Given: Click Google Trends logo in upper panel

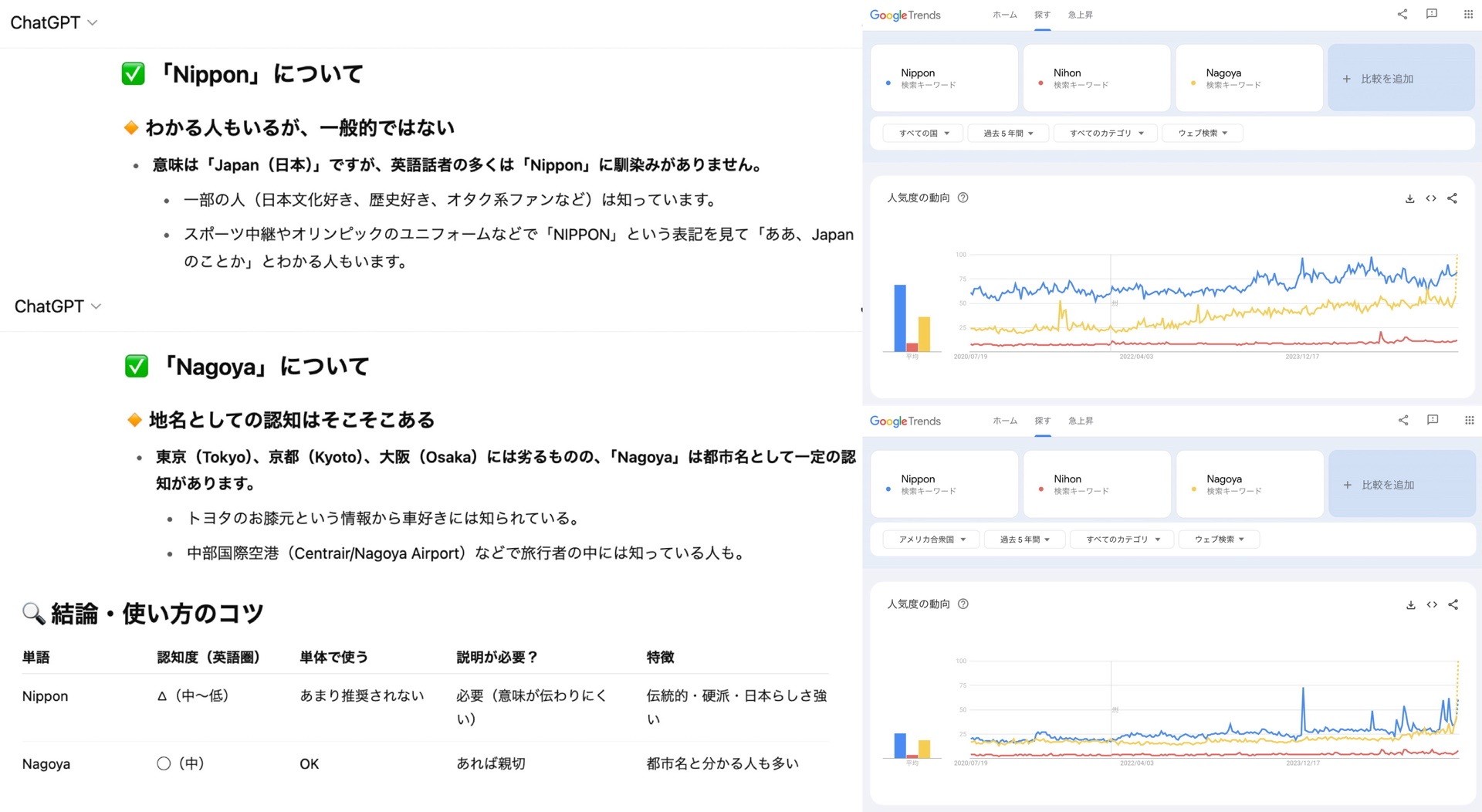Looking at the screenshot, I should point(905,15).
